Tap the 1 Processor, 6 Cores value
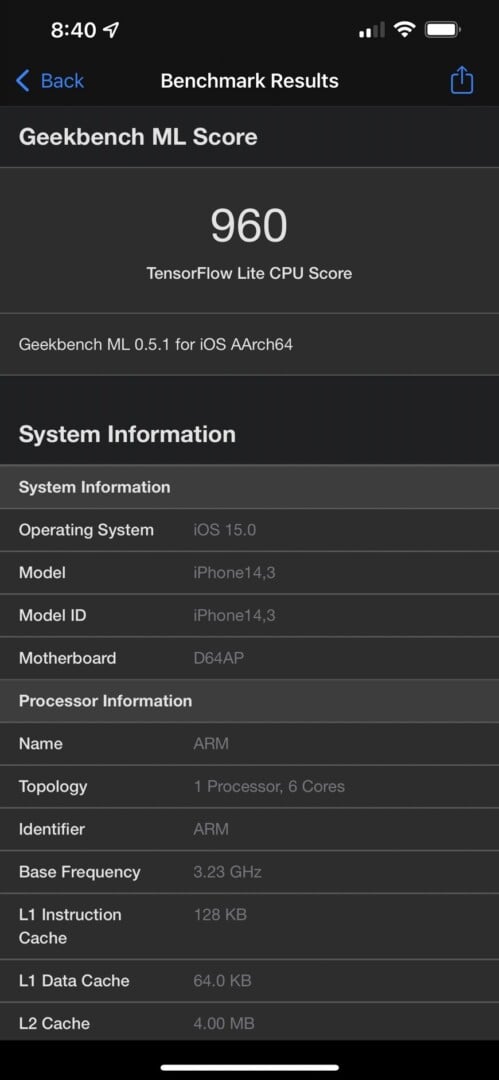Viewport: 499px width, 1080px height. coord(269,786)
